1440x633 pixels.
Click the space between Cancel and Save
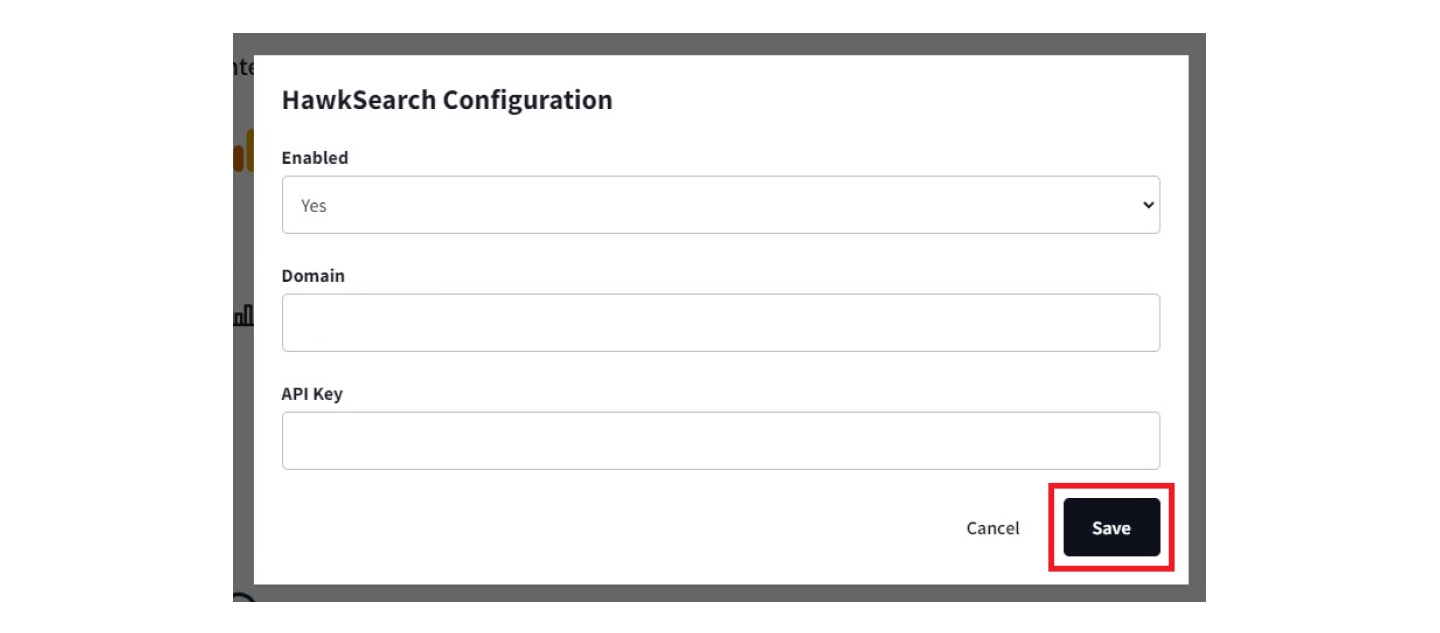click(x=1040, y=529)
